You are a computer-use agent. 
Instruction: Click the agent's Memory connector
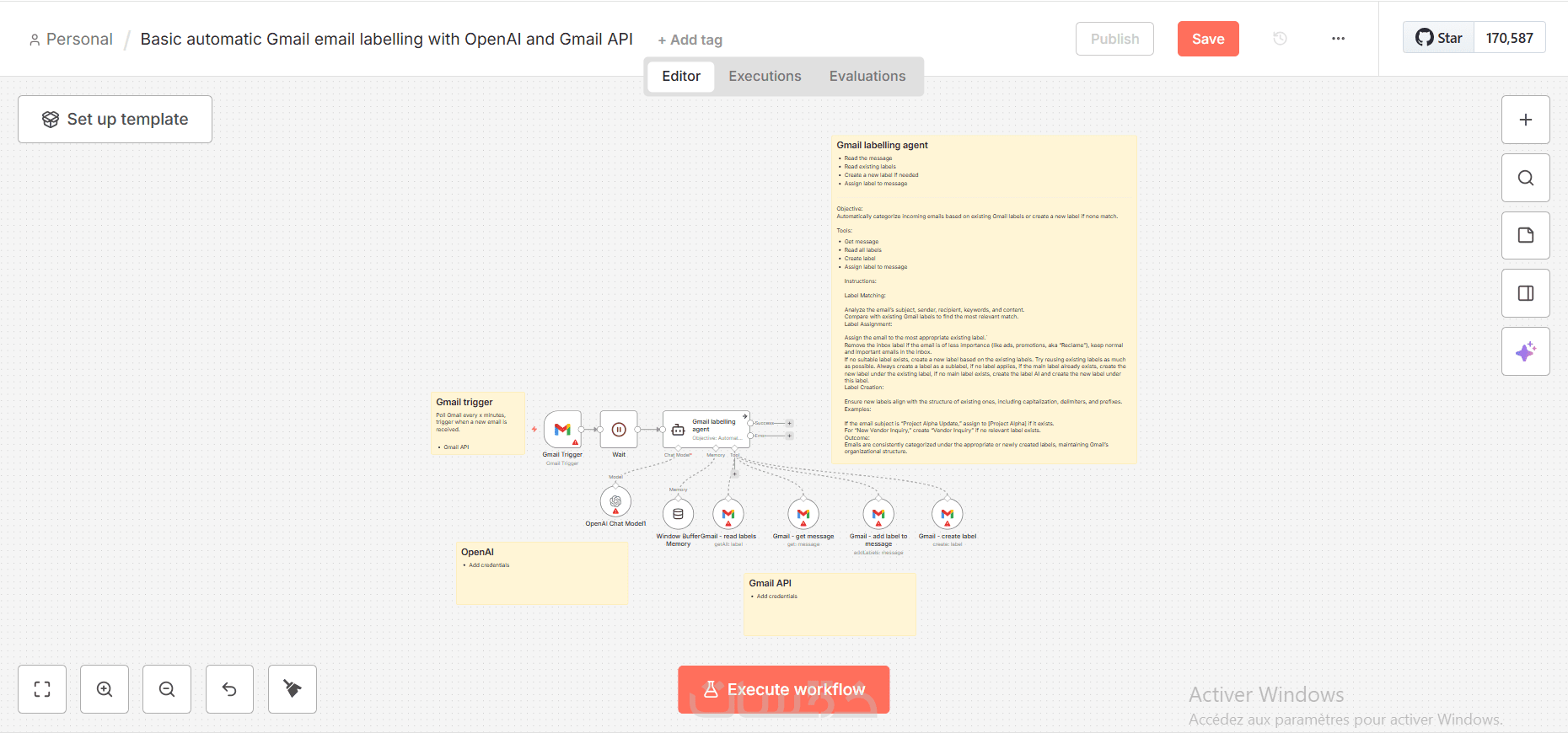pyautogui.click(x=716, y=448)
